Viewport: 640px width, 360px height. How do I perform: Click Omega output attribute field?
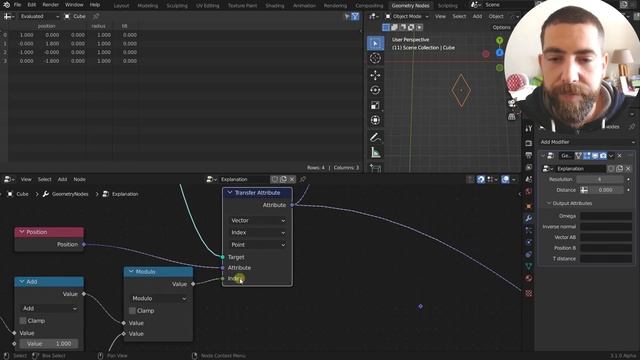(x=606, y=216)
